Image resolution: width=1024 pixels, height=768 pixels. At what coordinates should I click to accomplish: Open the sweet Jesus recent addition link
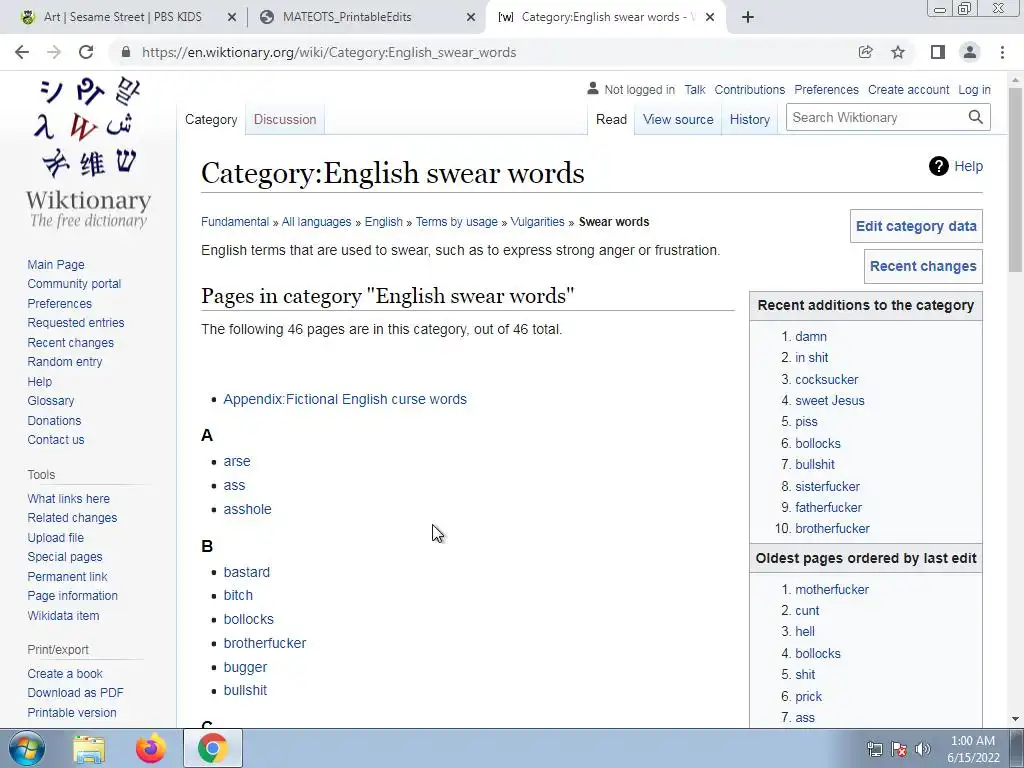[x=829, y=401]
